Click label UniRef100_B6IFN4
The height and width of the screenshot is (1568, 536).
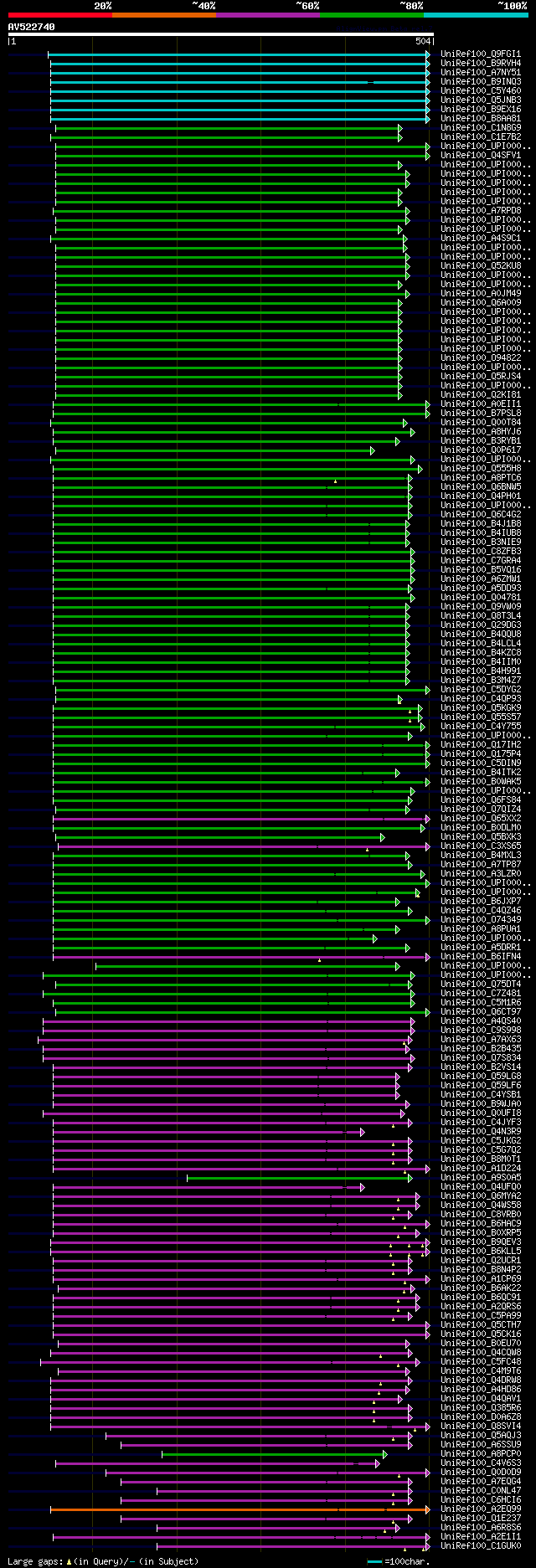point(481,957)
